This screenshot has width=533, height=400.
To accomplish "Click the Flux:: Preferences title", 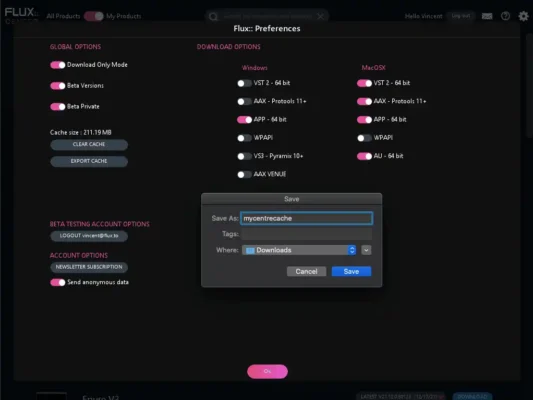I will click(x=267, y=29).
